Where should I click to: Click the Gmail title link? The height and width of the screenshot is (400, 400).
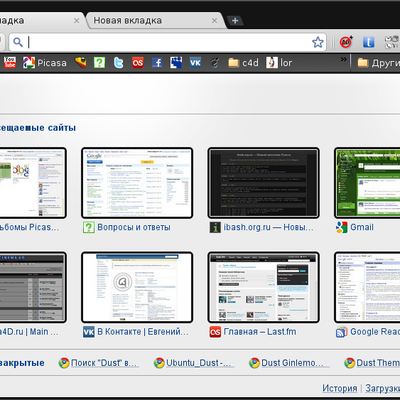(362, 227)
